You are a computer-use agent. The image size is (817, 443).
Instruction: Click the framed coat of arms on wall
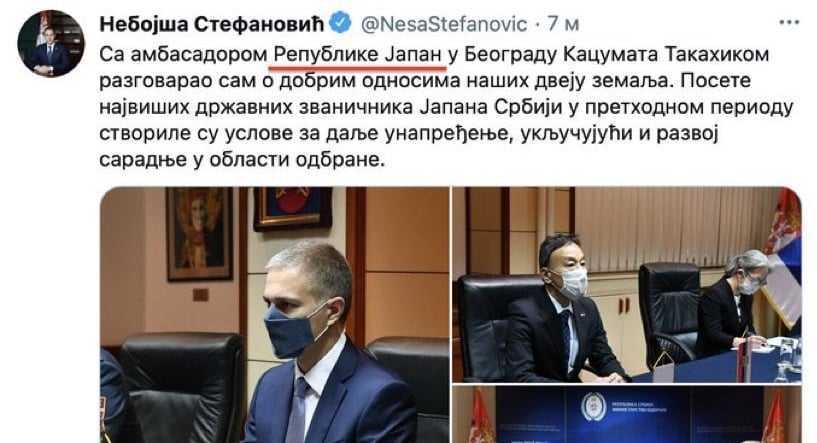tap(292, 208)
